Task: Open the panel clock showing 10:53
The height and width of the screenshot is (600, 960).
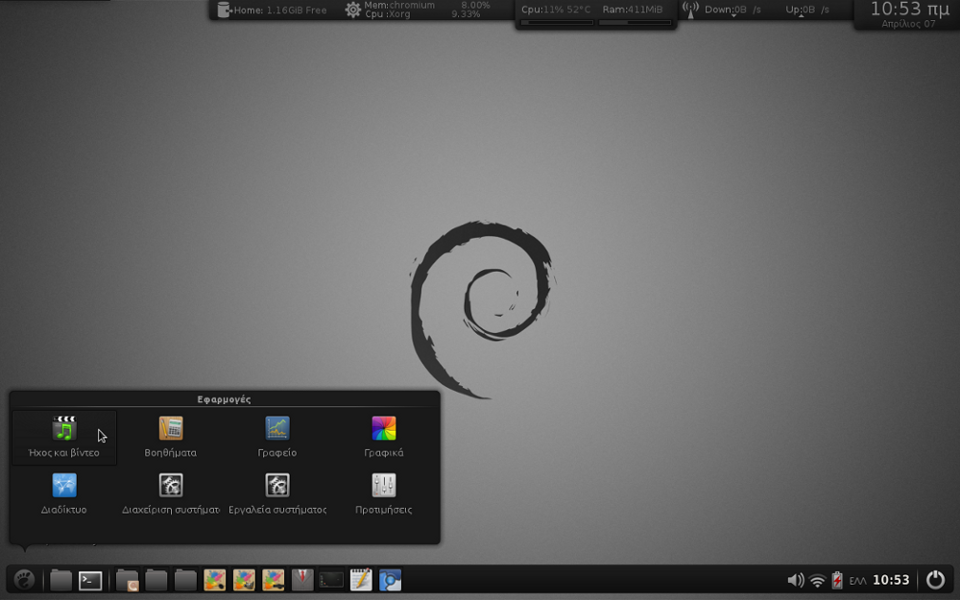Action: point(891,580)
